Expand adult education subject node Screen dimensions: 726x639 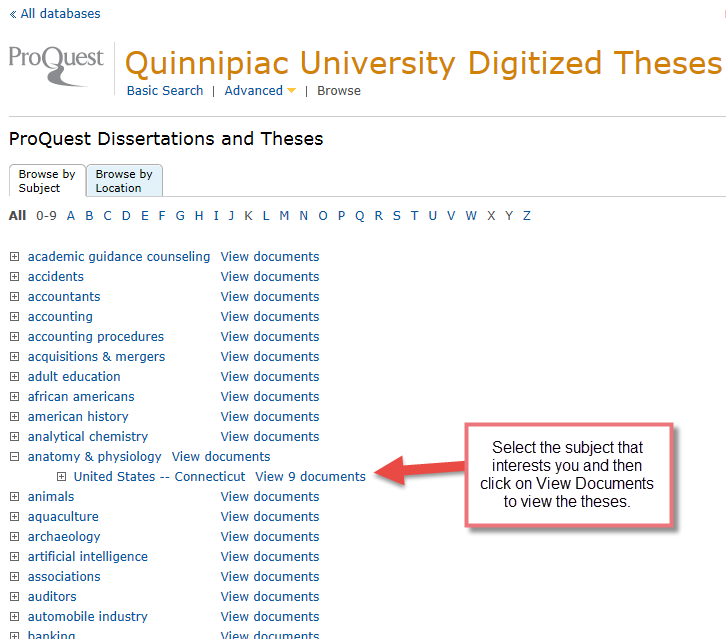15,376
